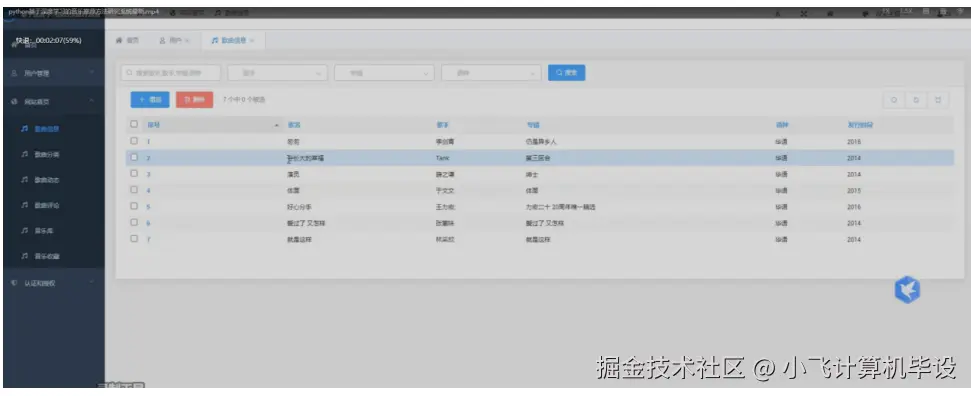Click the rightmost square icon button above the table
This screenshot has height=396, width=971.
click(x=938, y=100)
